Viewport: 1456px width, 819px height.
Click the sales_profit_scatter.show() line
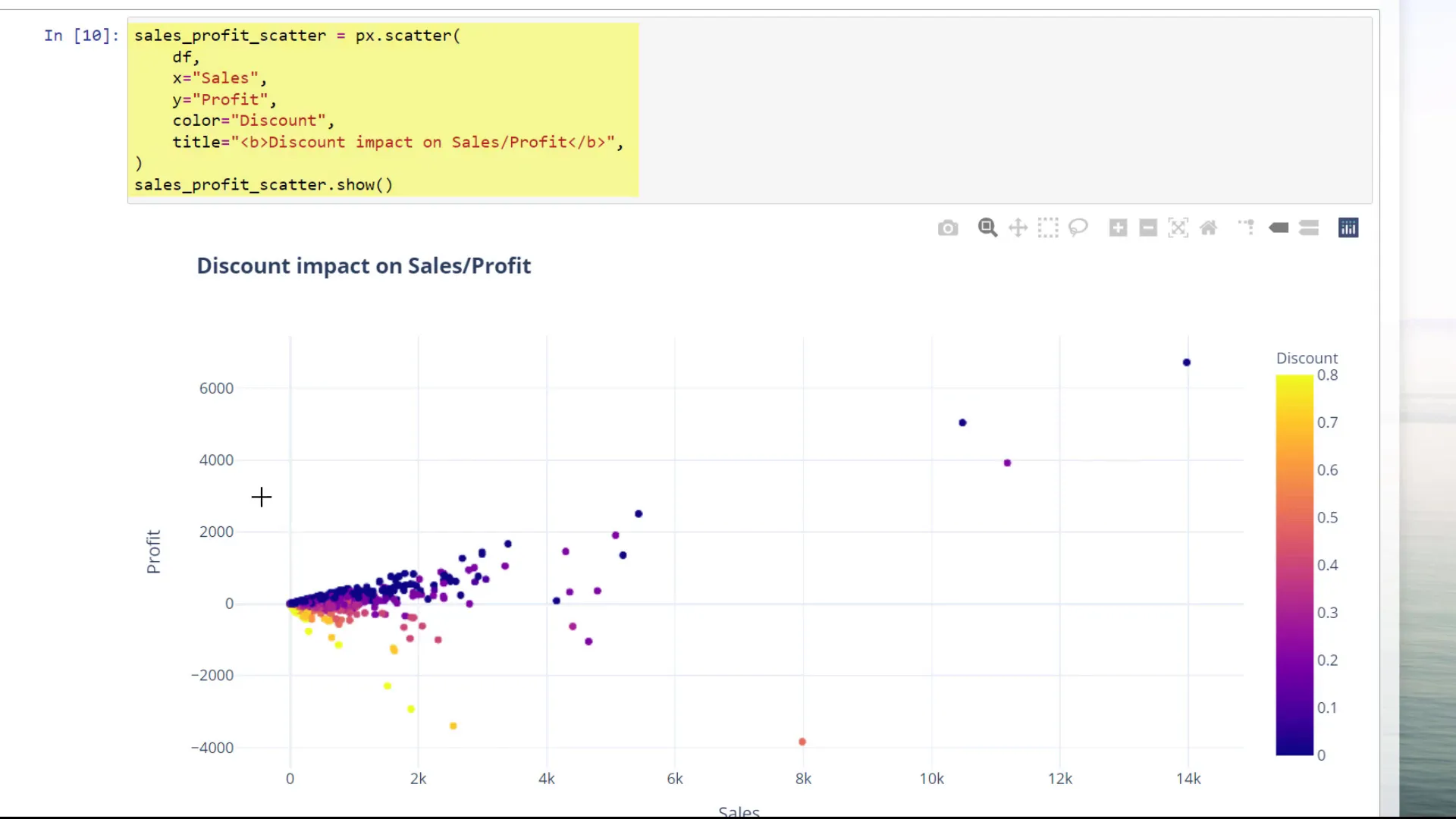pyautogui.click(x=263, y=184)
